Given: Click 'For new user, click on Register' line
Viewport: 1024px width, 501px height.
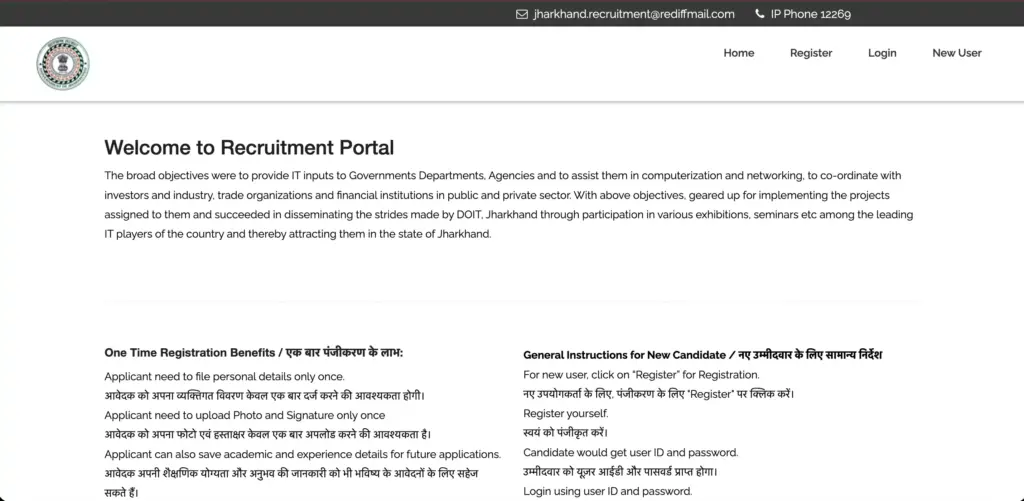Looking at the screenshot, I should 641,375.
